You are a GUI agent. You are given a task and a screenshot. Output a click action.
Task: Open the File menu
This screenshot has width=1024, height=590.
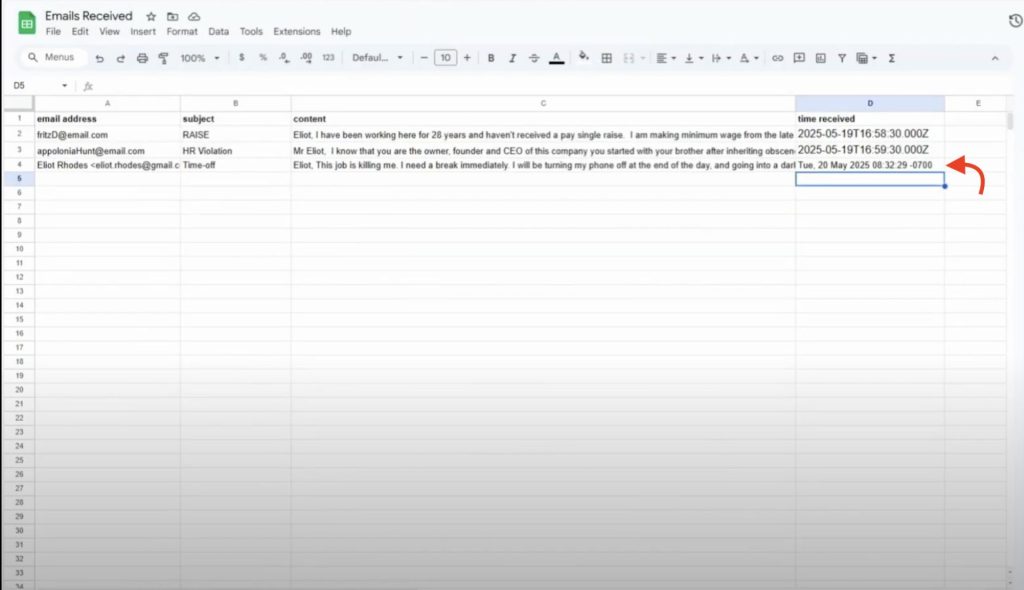point(53,31)
